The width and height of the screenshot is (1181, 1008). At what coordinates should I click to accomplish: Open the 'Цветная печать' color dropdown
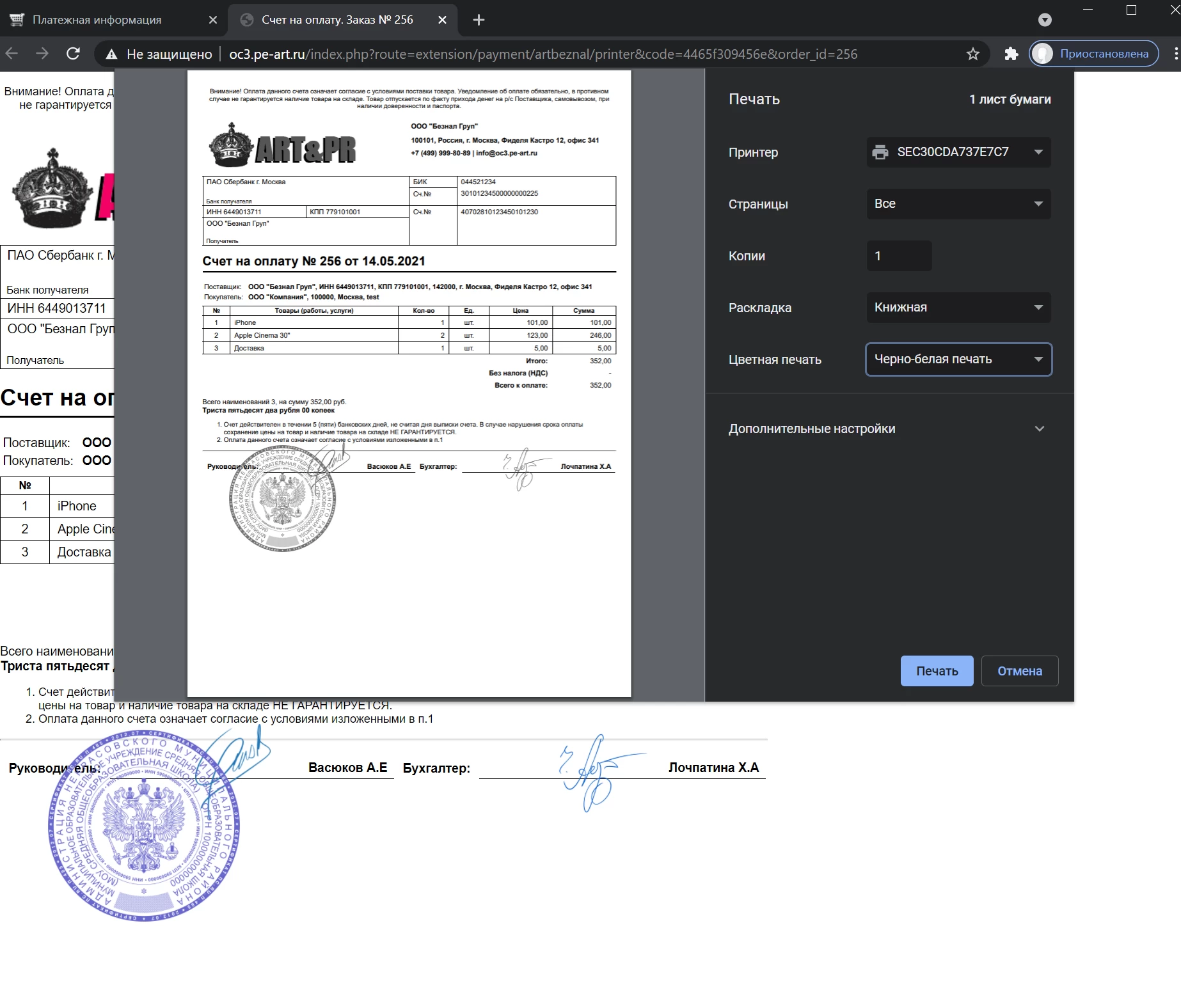tap(958, 359)
